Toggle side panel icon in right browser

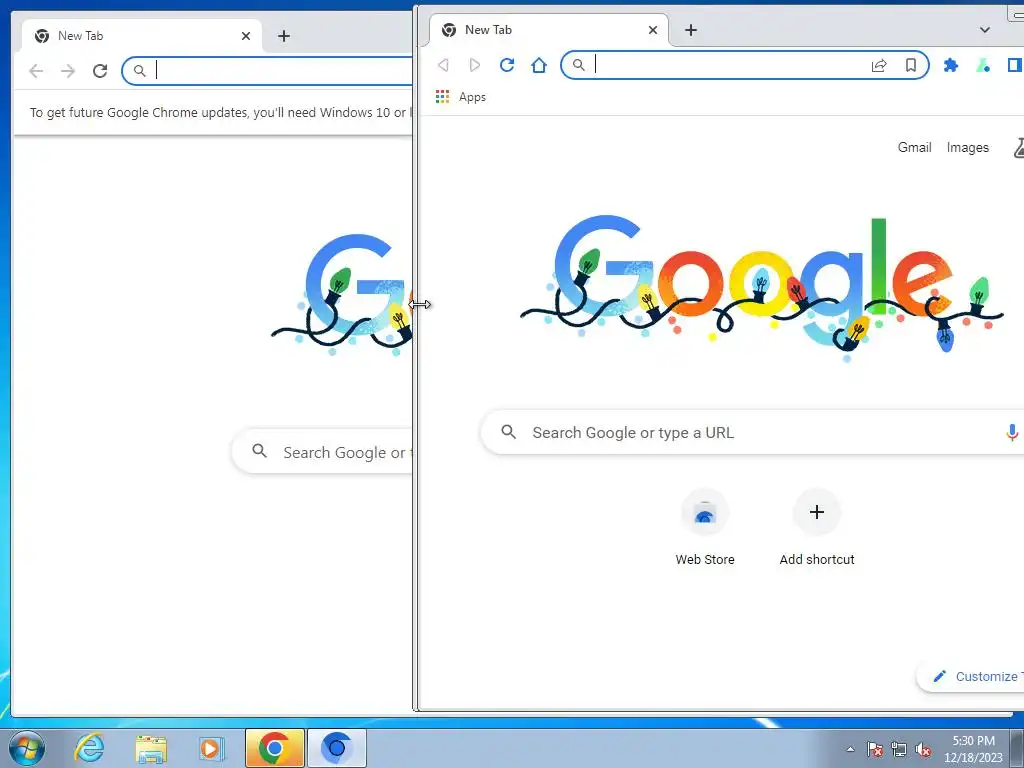1014,65
